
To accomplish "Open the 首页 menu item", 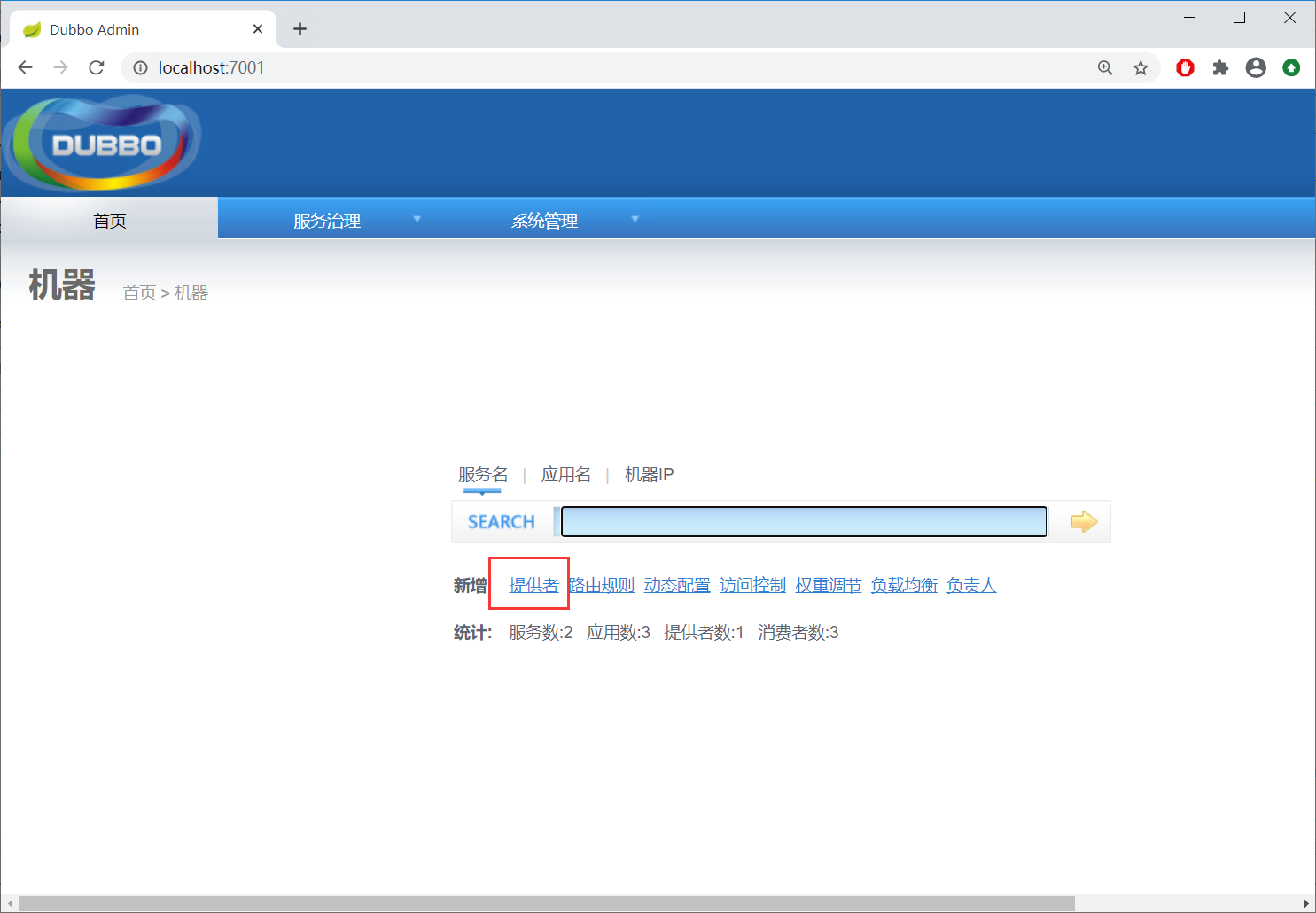I will tap(109, 221).
